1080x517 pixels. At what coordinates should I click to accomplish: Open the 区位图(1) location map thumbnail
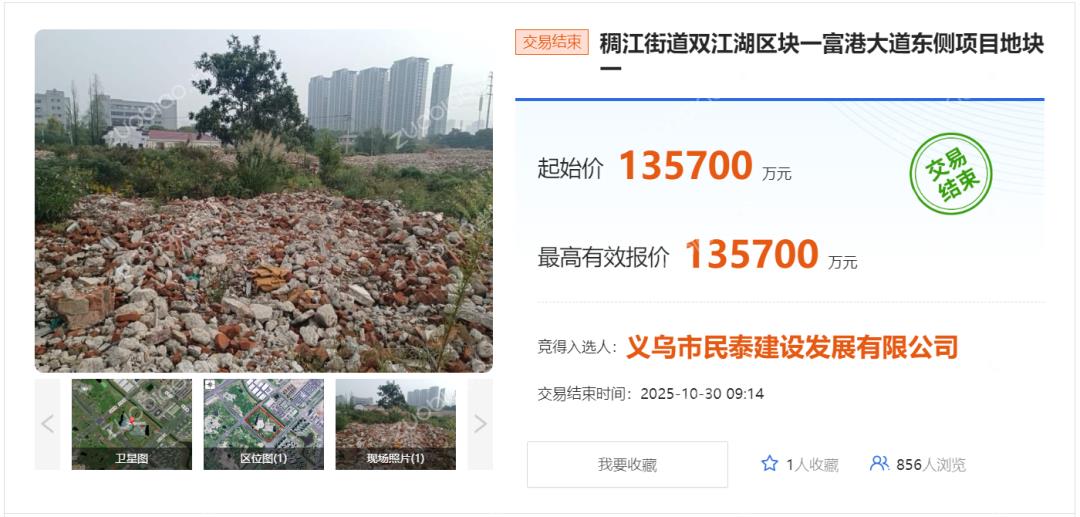[264, 424]
